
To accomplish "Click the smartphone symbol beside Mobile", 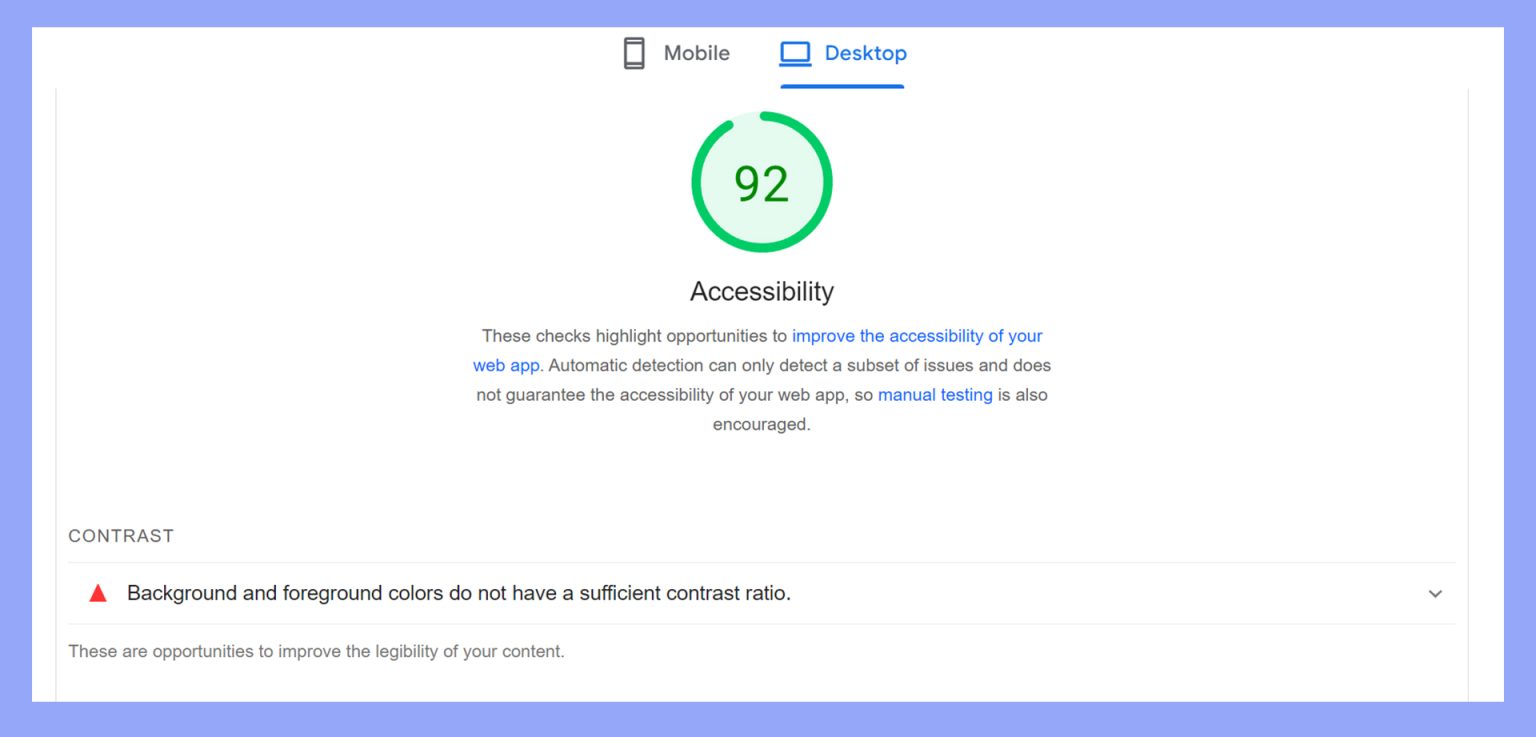I will pos(634,53).
